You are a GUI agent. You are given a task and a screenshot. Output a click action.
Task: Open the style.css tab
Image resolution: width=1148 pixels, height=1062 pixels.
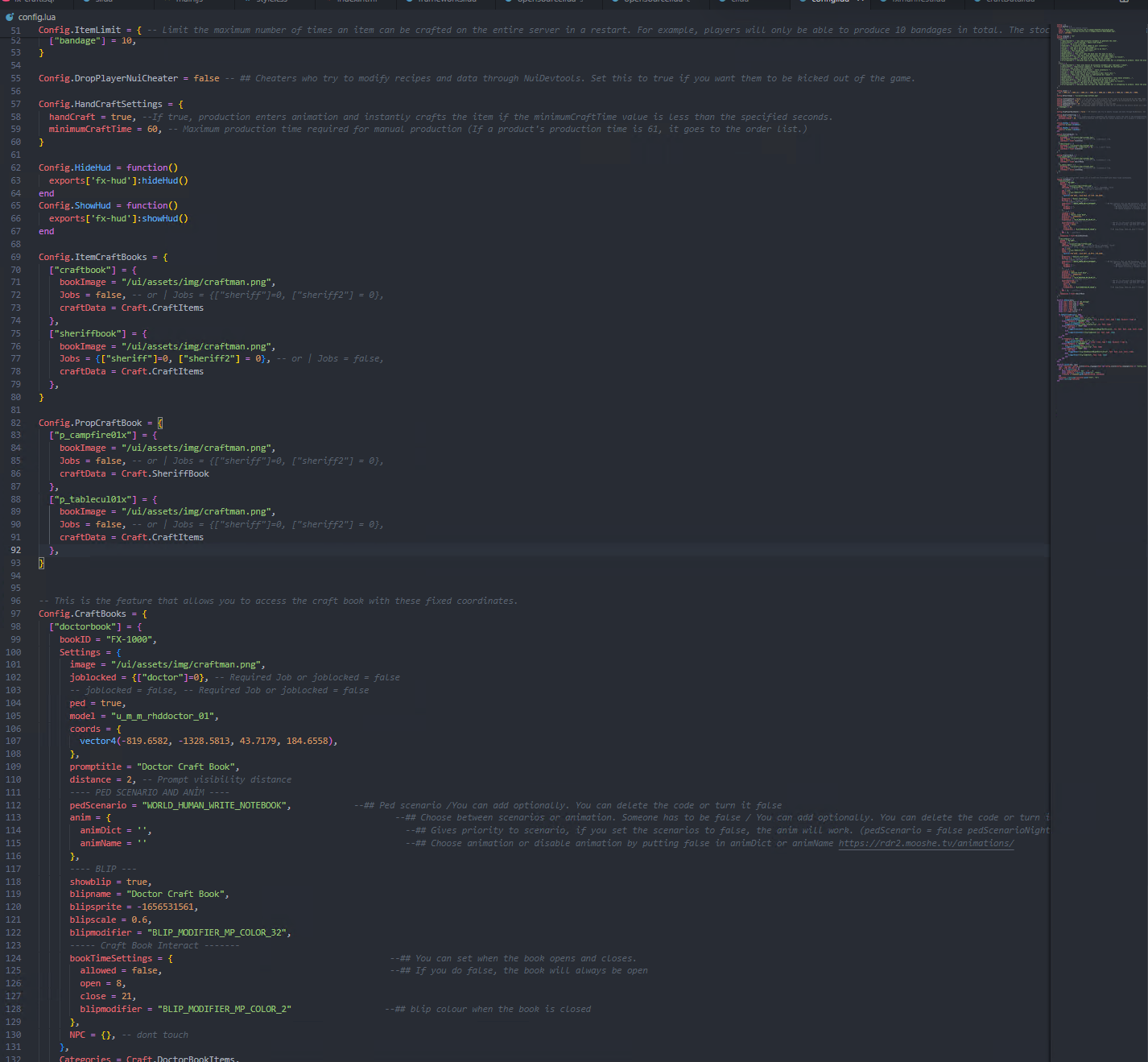(271, 2)
